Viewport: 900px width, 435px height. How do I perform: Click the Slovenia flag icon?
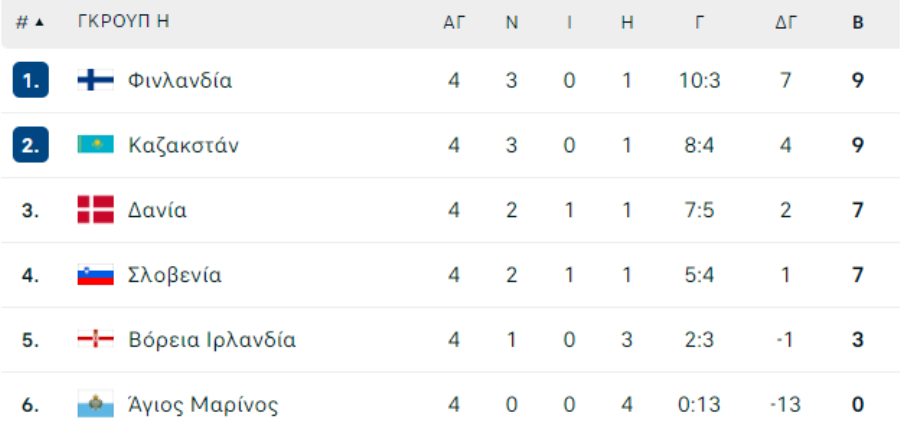click(x=95, y=275)
